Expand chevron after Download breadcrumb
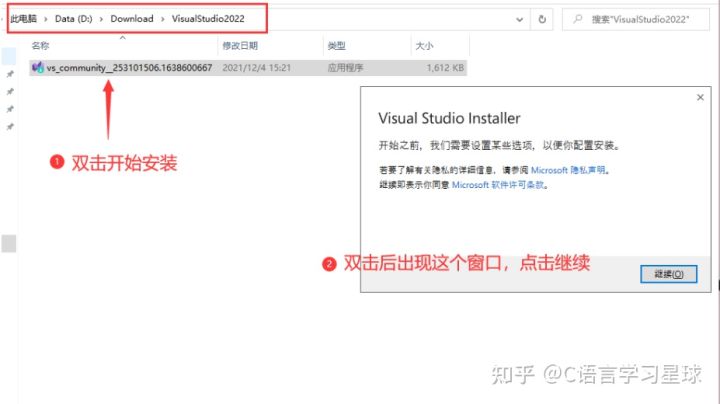The height and width of the screenshot is (404, 720). [162, 19]
